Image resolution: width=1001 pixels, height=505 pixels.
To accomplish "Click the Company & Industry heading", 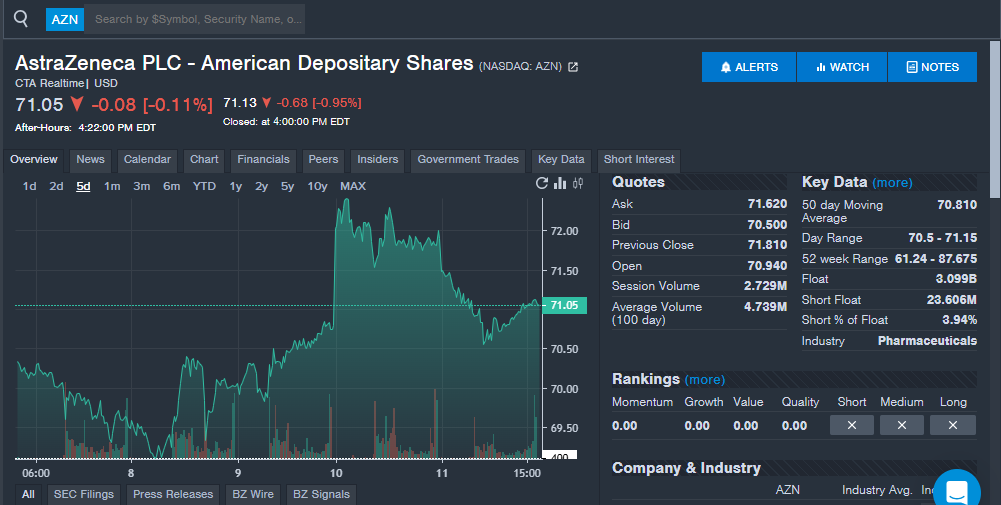I will 686,469.
